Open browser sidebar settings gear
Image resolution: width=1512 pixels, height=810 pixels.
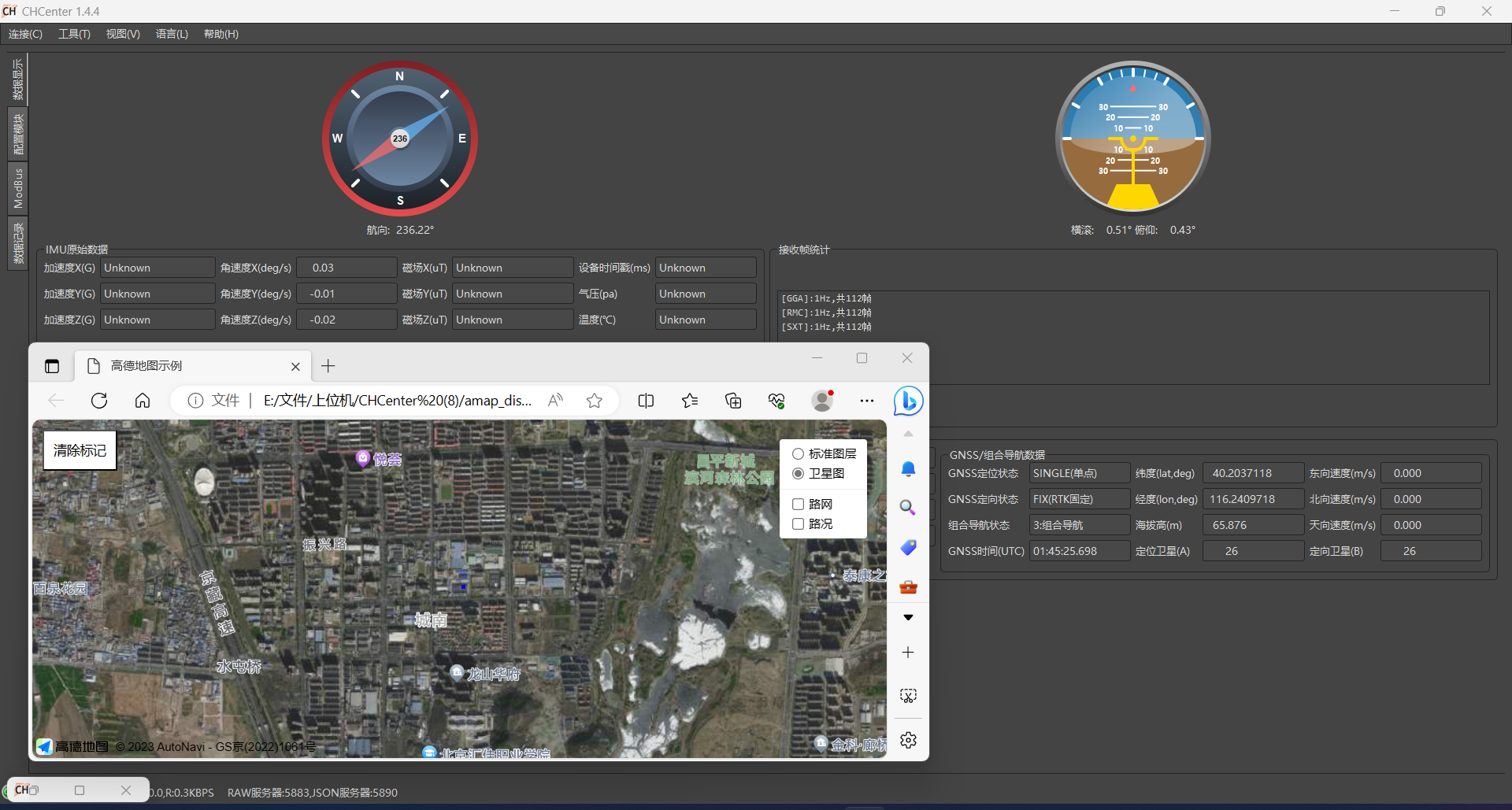point(908,740)
